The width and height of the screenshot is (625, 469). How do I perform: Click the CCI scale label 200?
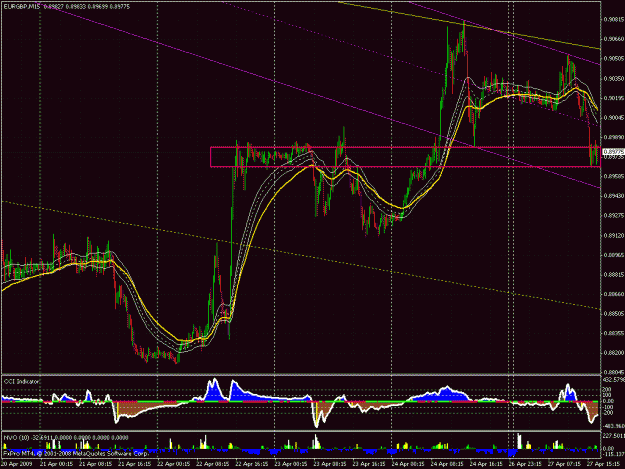[607, 389]
